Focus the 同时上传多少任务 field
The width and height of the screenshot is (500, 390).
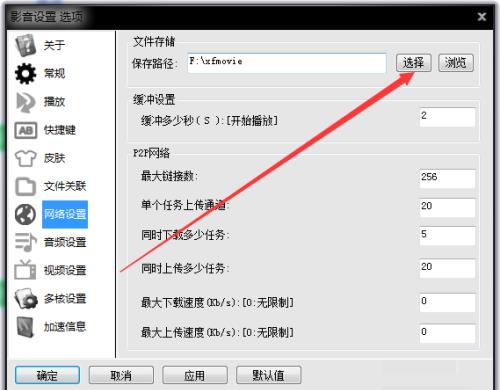pyautogui.click(x=448, y=269)
